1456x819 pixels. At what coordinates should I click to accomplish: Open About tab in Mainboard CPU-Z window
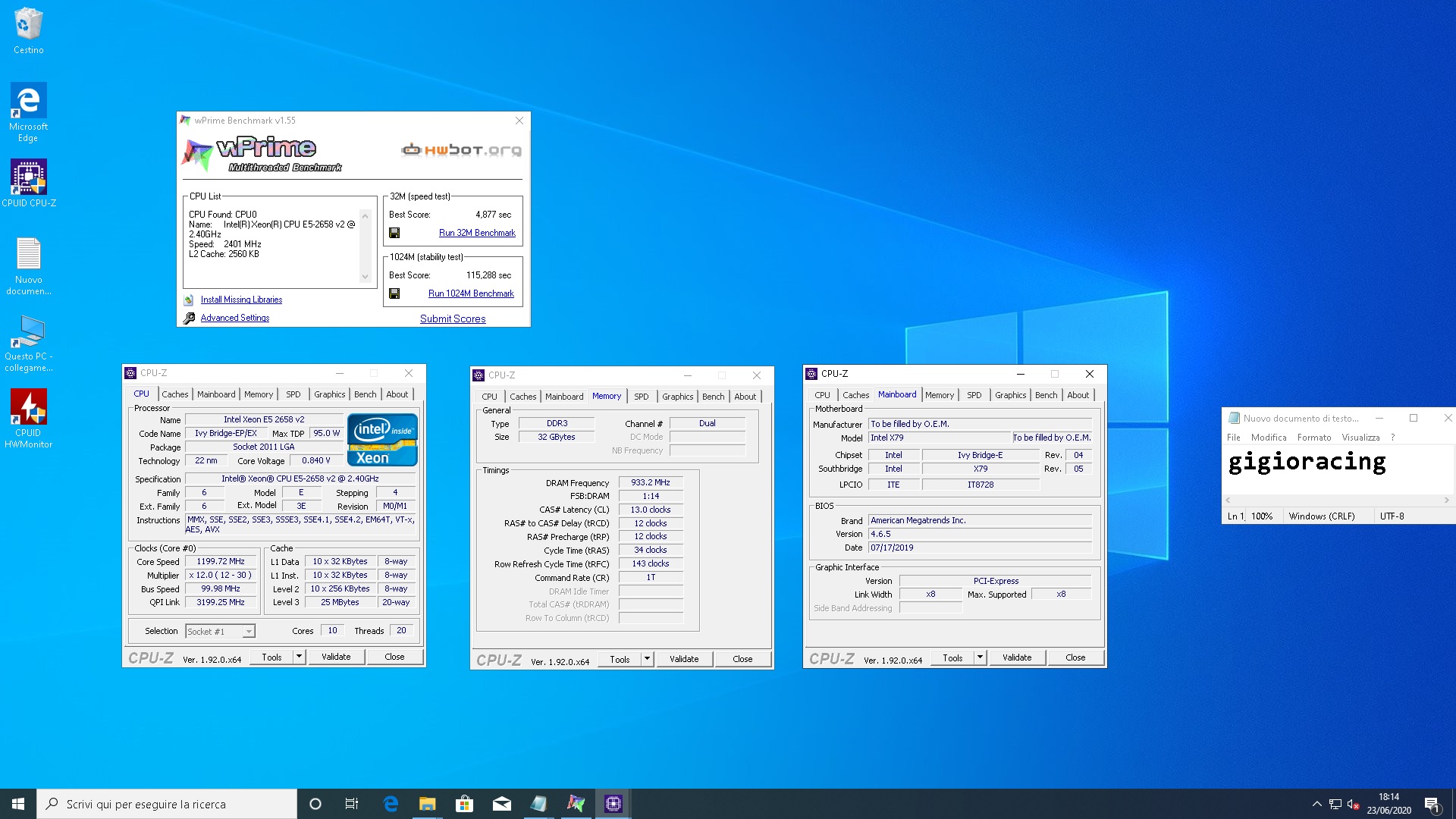tap(1078, 395)
